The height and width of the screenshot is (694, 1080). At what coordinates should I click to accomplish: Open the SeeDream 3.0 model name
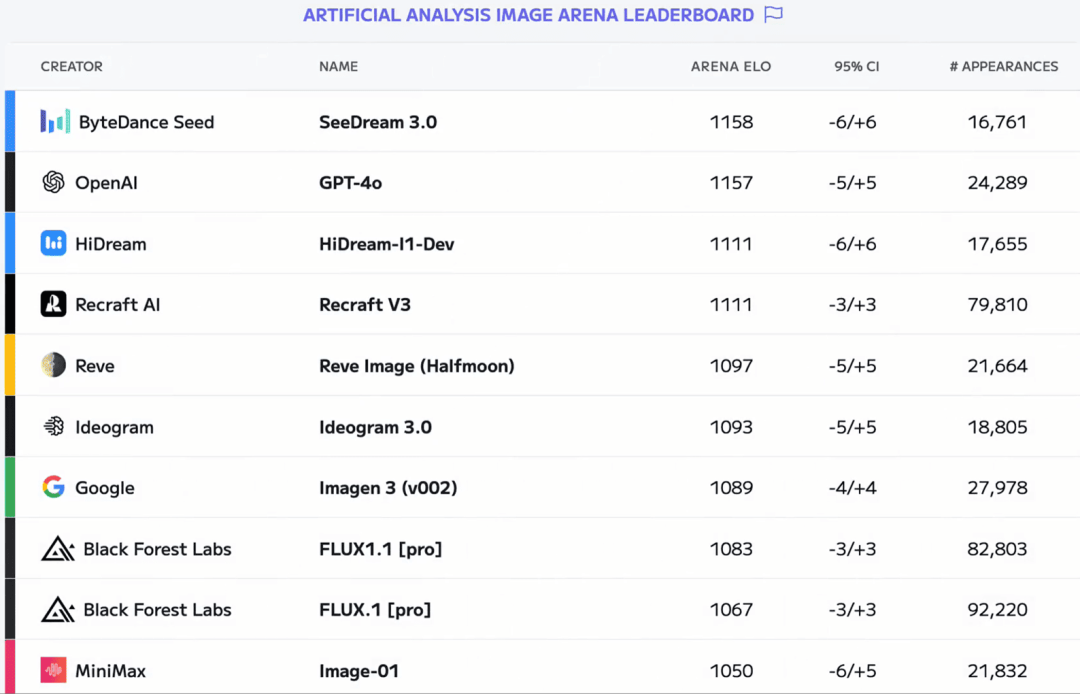point(378,122)
